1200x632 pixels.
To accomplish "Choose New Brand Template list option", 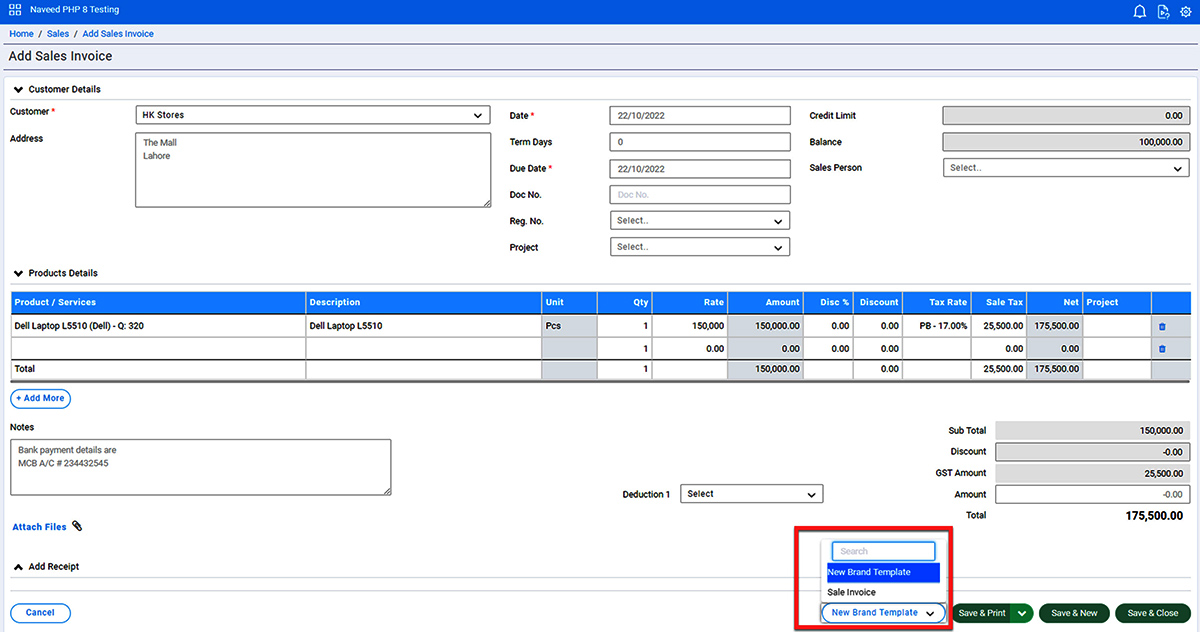I will pos(883,572).
